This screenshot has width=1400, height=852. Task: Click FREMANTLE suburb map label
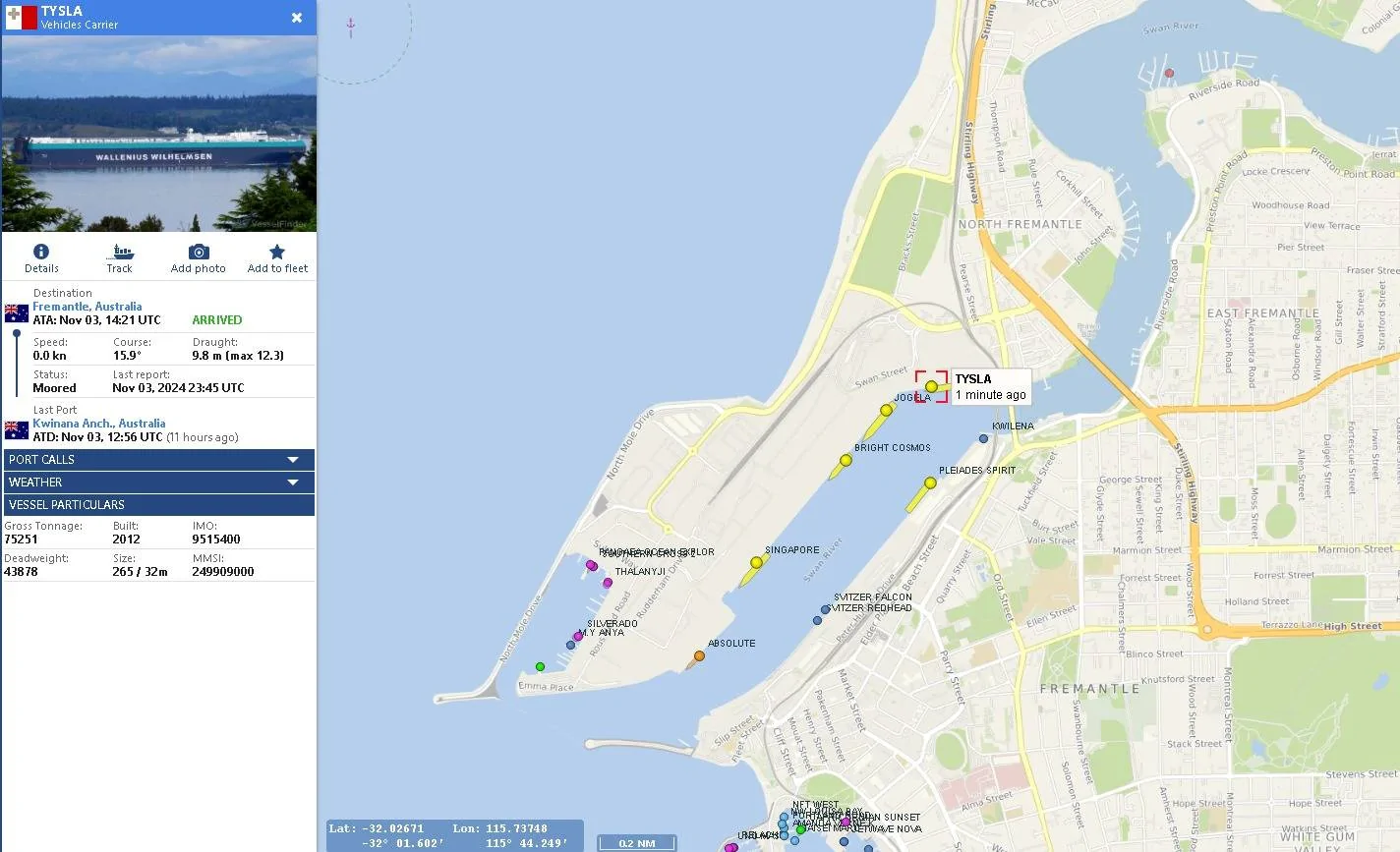click(1090, 689)
